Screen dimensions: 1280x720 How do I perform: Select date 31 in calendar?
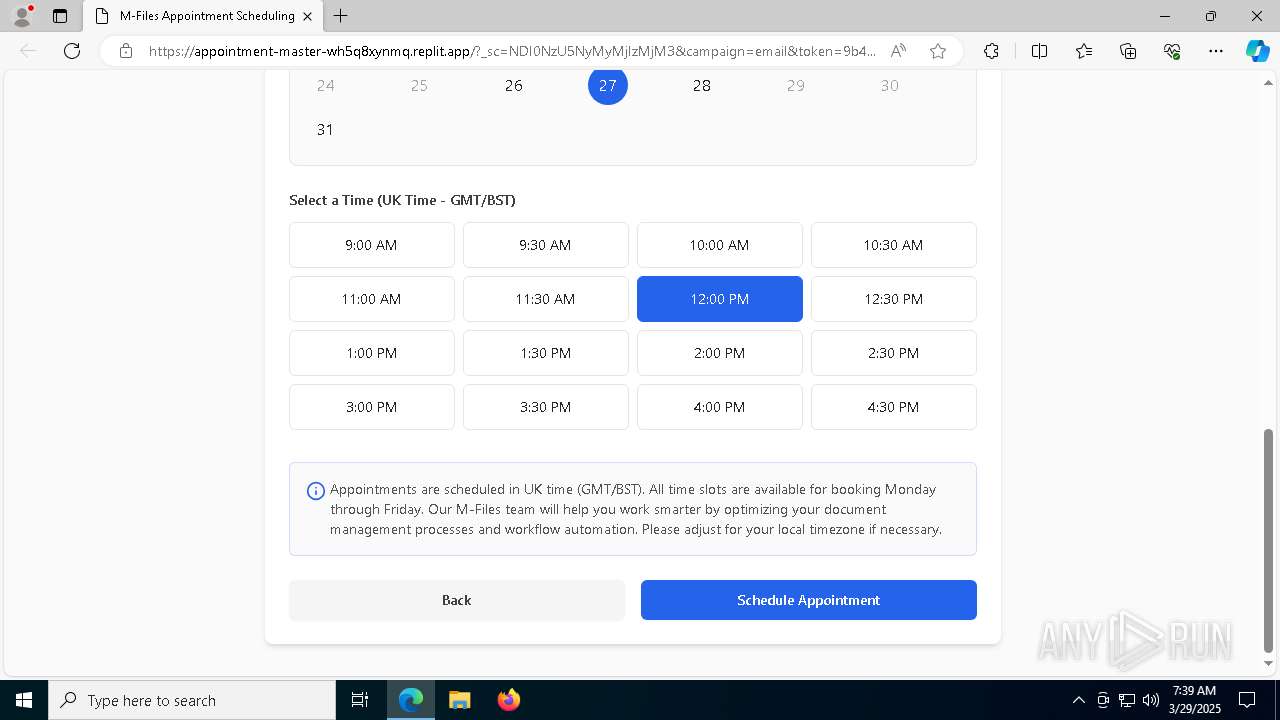[325, 129]
